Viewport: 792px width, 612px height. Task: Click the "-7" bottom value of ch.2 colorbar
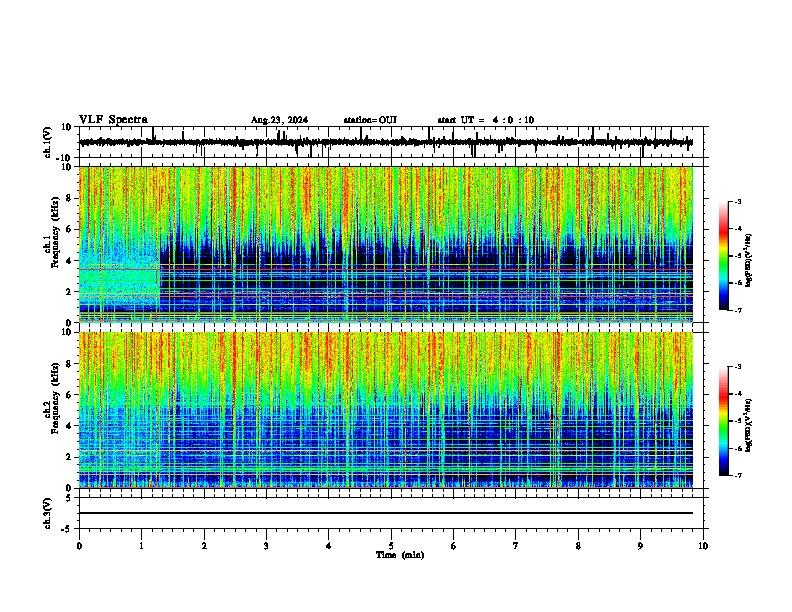[737, 476]
